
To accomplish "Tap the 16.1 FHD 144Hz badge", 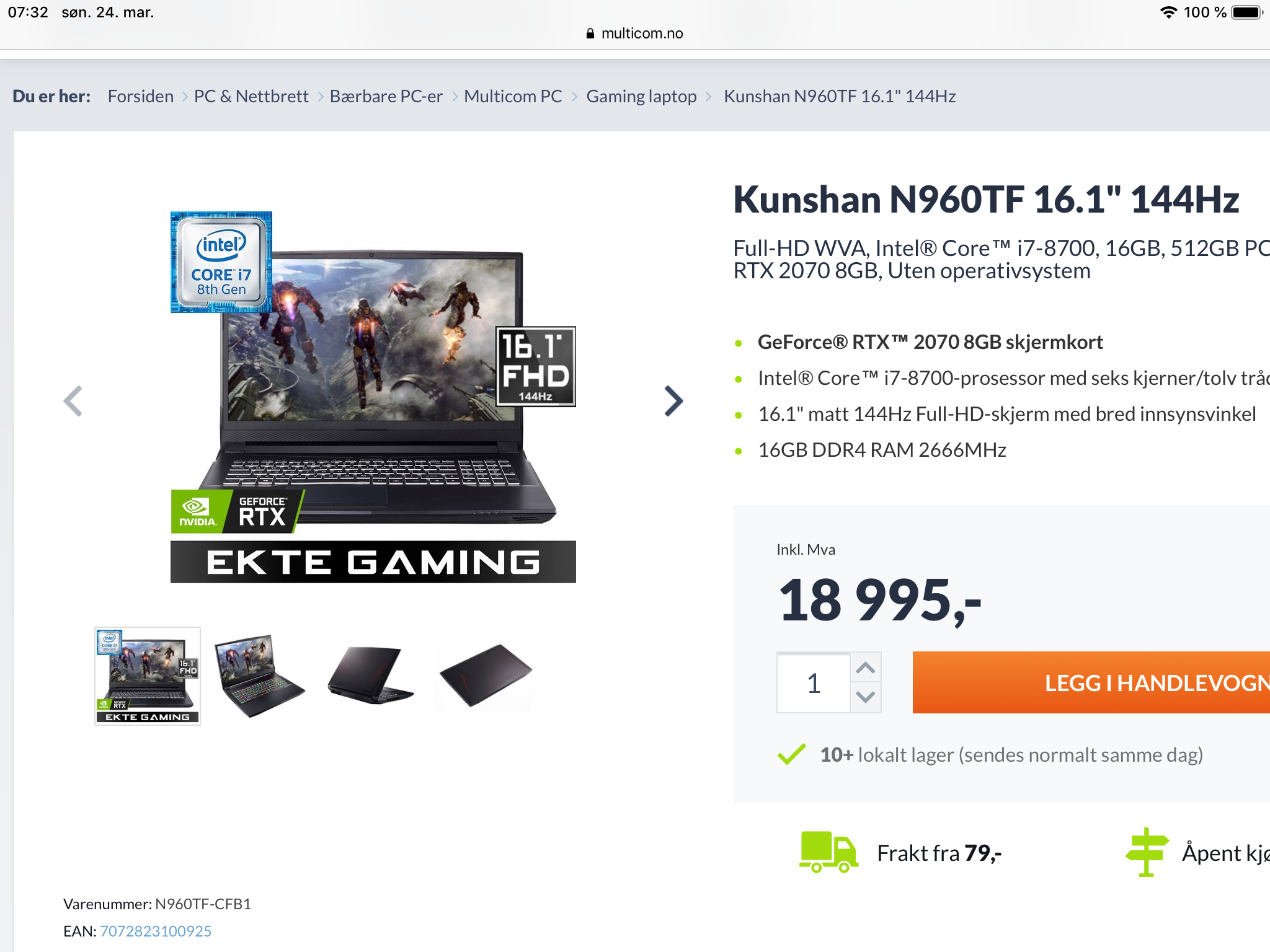I will click(536, 366).
